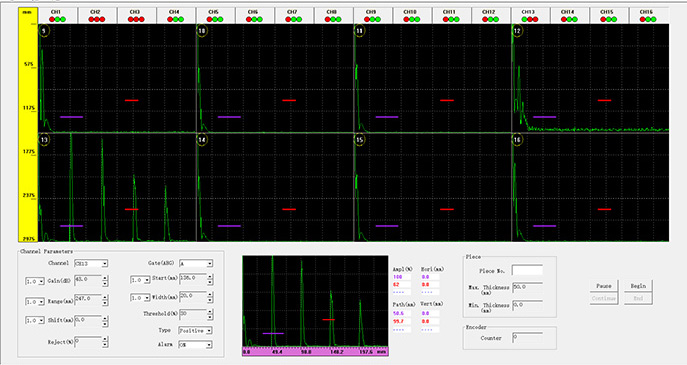Click the CH16 status lights
687x365 pixels.
pyautogui.click(x=648, y=19)
